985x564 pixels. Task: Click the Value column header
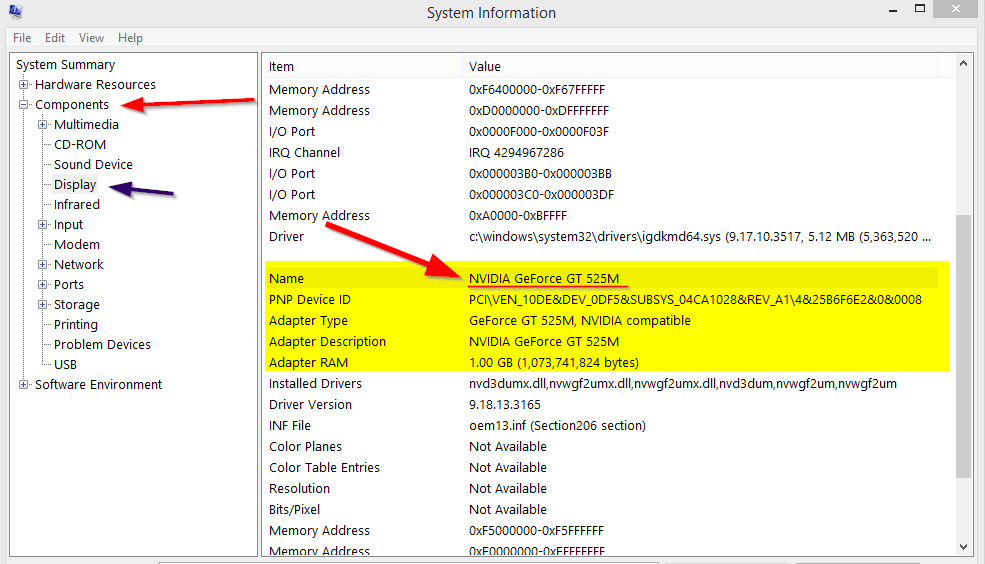point(700,67)
